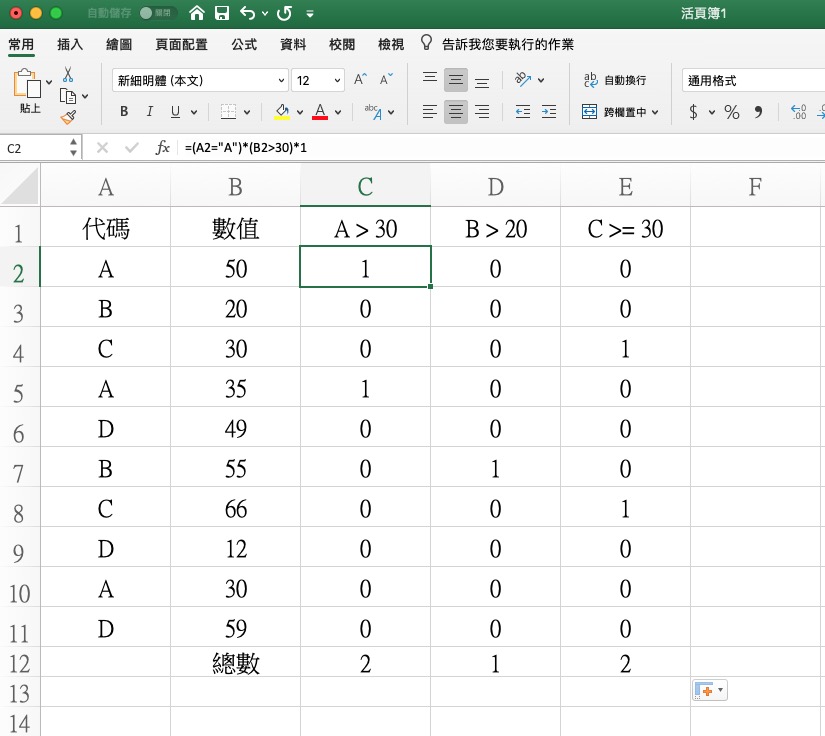Viewport: 825px width, 736px height.
Task: Expand the number format dropdown 通用格式
Action: (x=750, y=80)
